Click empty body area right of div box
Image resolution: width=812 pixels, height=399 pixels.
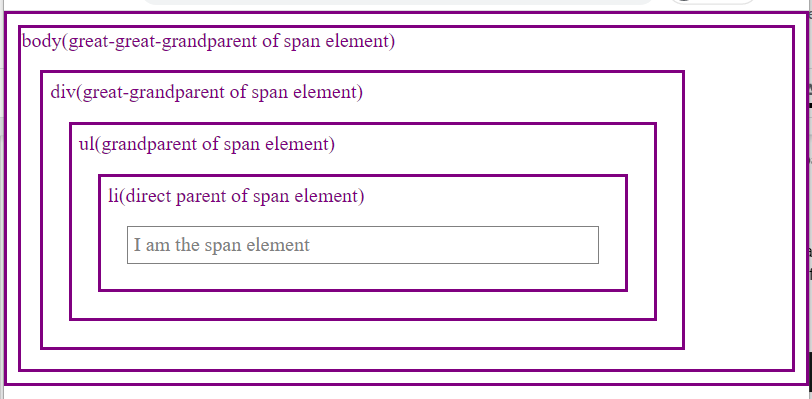tap(738, 207)
